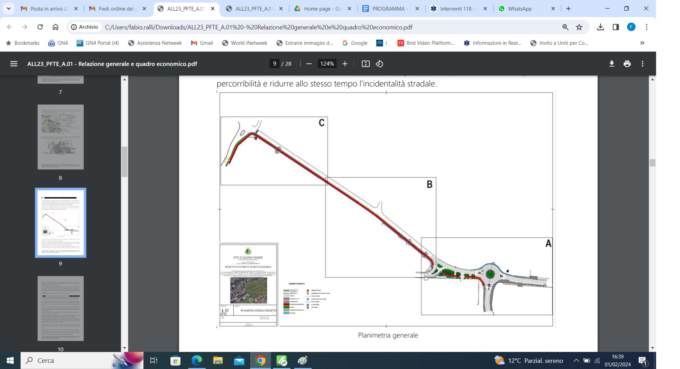Switch to the WhatsApp tab

click(526, 9)
